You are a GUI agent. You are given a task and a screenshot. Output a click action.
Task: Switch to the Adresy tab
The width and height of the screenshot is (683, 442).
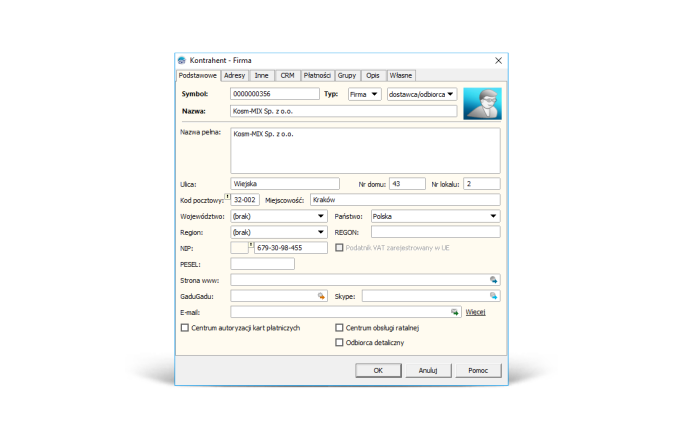[x=235, y=75]
